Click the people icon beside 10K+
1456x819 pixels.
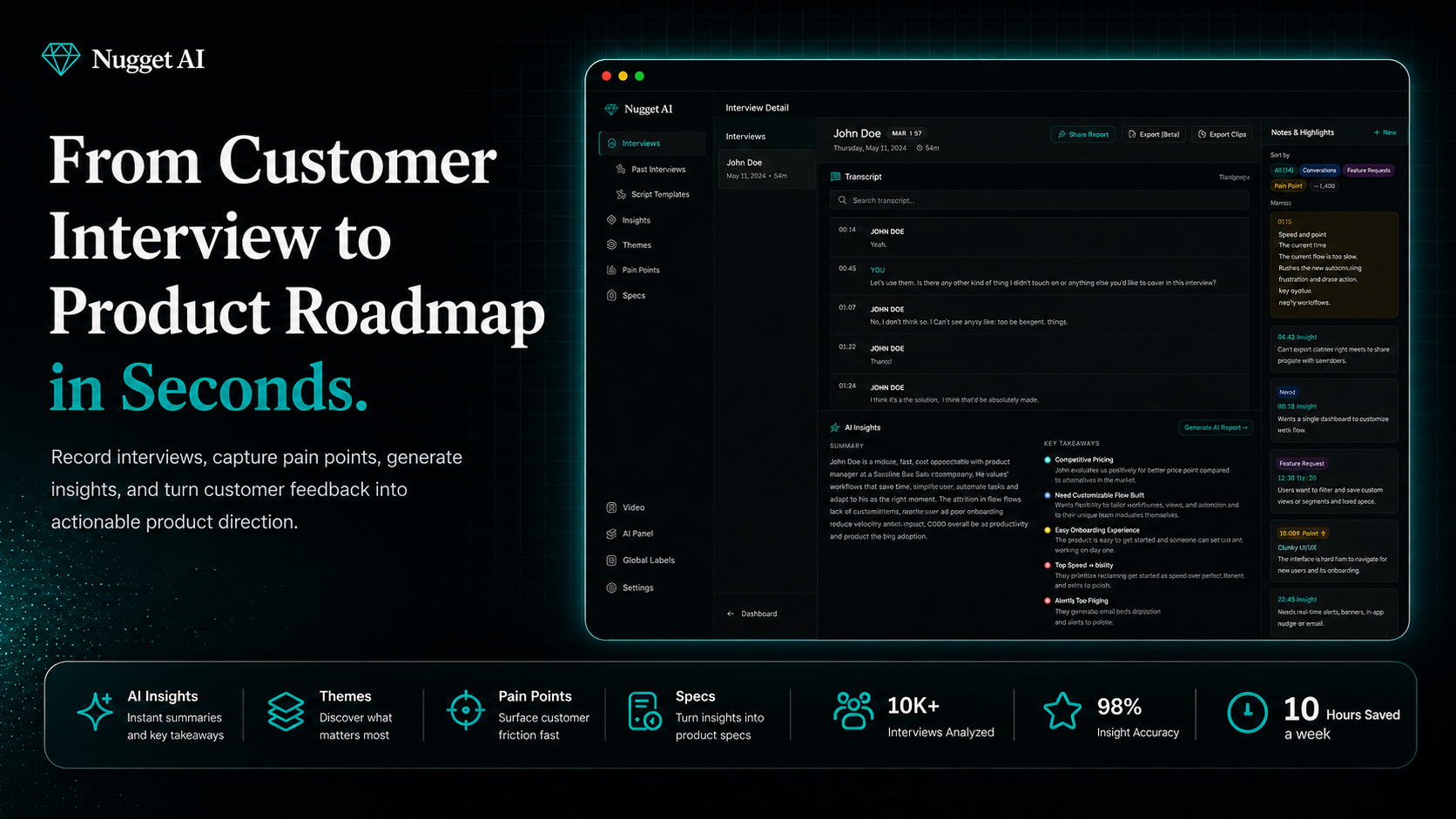tap(853, 711)
